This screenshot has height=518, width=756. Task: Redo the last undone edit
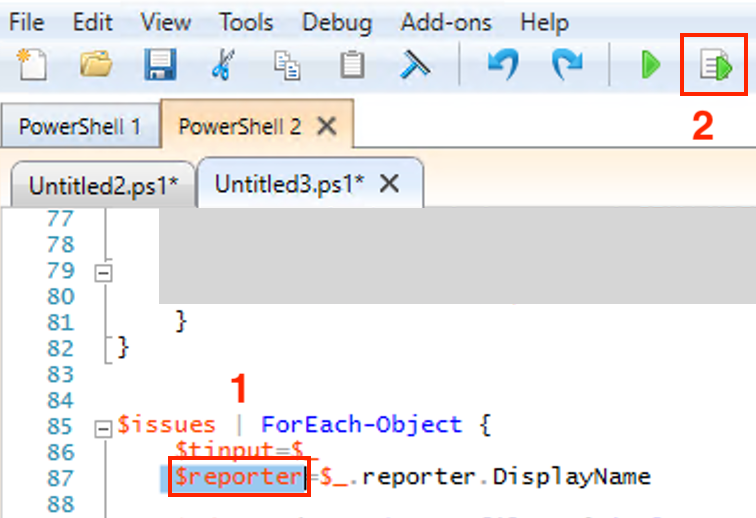pos(566,66)
